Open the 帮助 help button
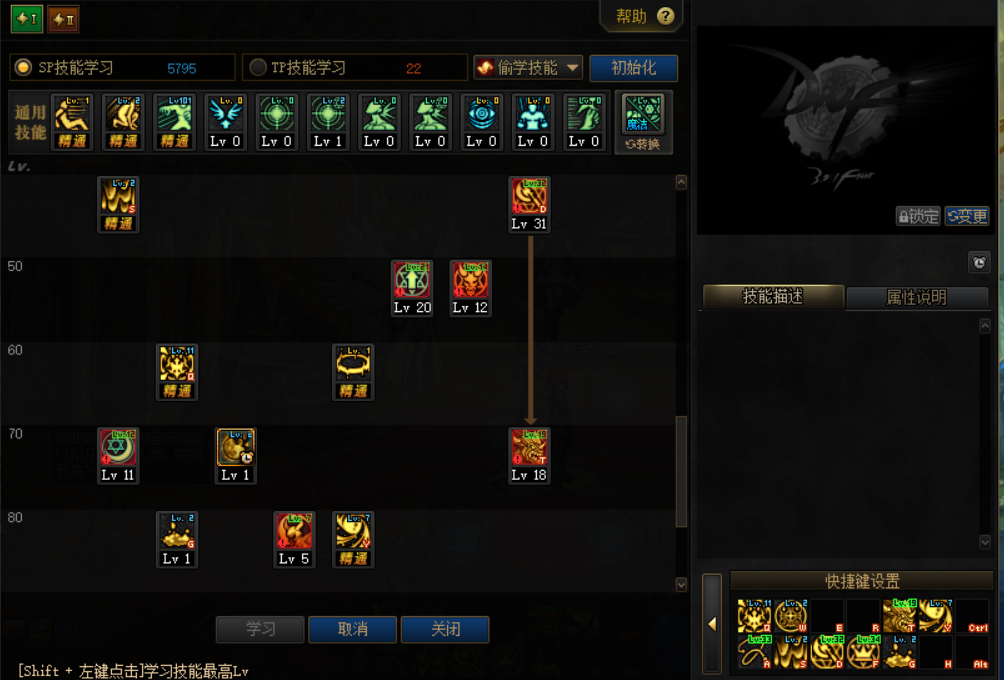1004x680 pixels. (642, 16)
